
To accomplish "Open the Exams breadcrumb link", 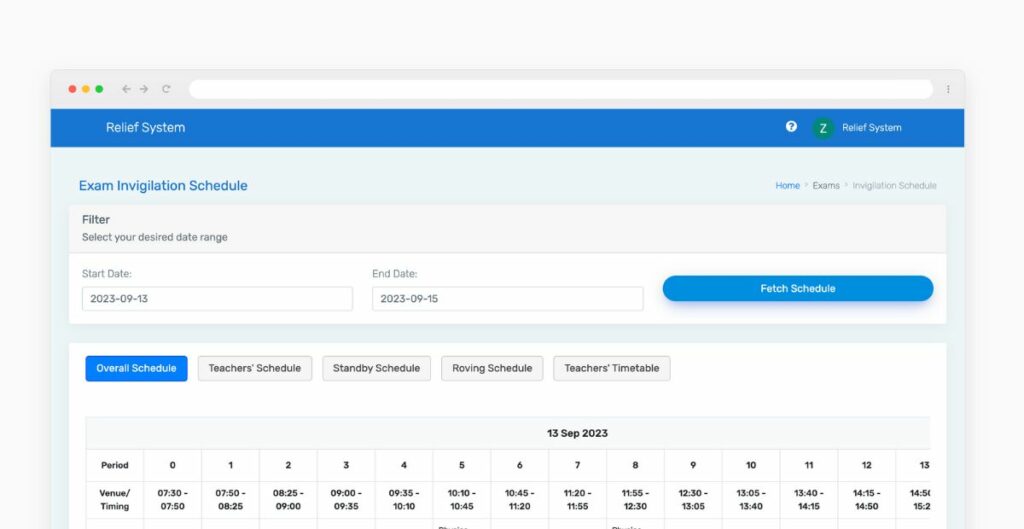I will [x=826, y=186].
